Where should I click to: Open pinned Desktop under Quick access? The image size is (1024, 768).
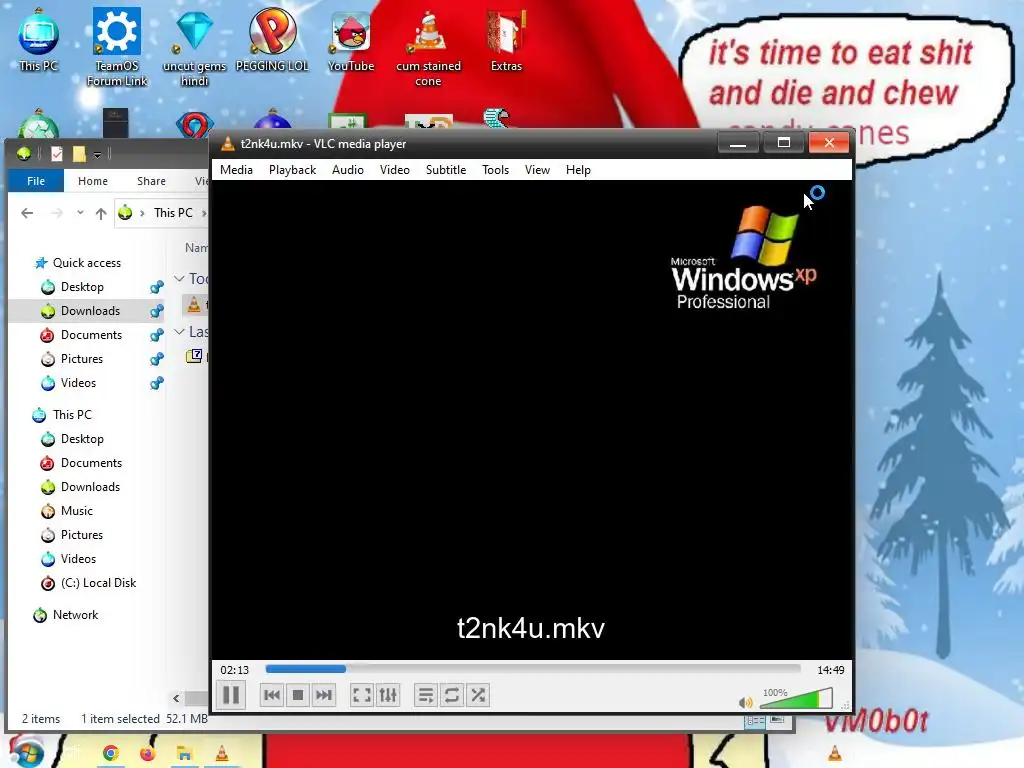(x=82, y=287)
